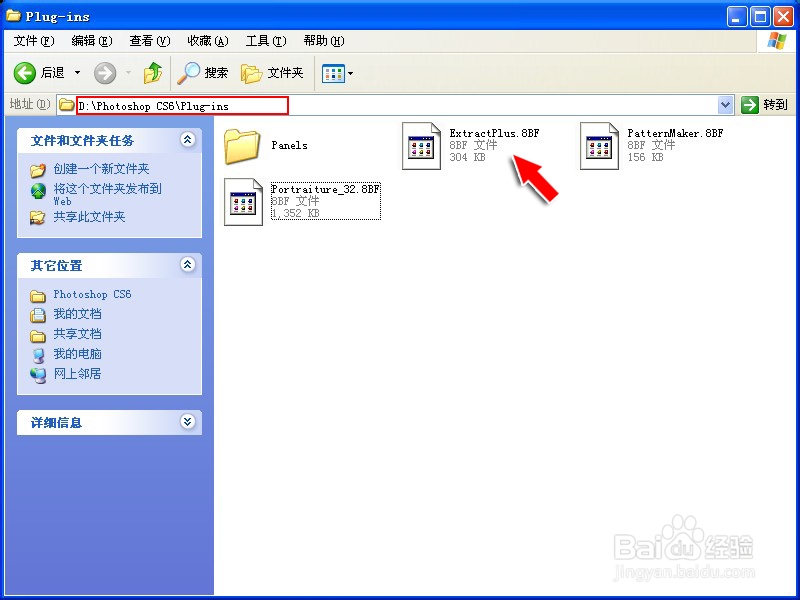
Task: Click the new folder task icon
Action: pyautogui.click(x=38, y=170)
